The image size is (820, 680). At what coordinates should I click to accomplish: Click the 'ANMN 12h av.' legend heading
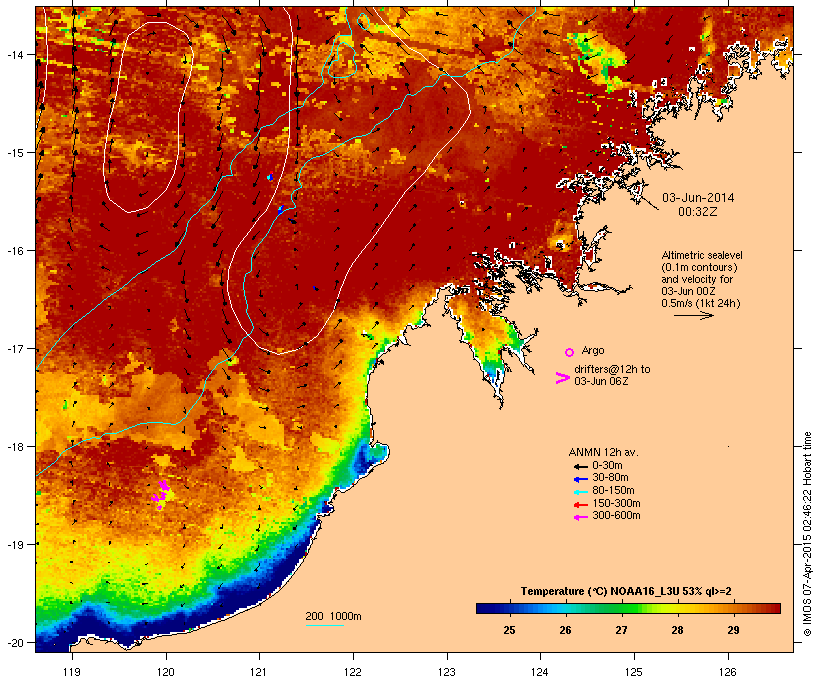tap(603, 452)
